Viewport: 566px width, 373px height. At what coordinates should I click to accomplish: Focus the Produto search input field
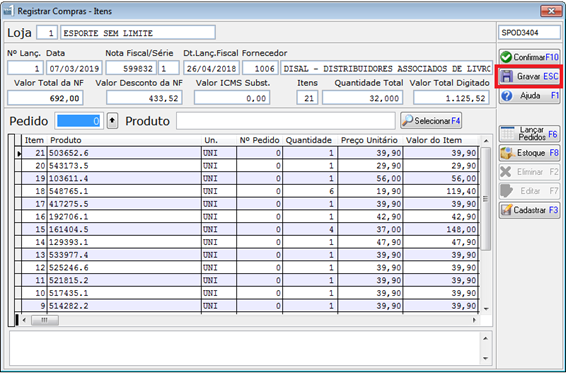(286, 121)
